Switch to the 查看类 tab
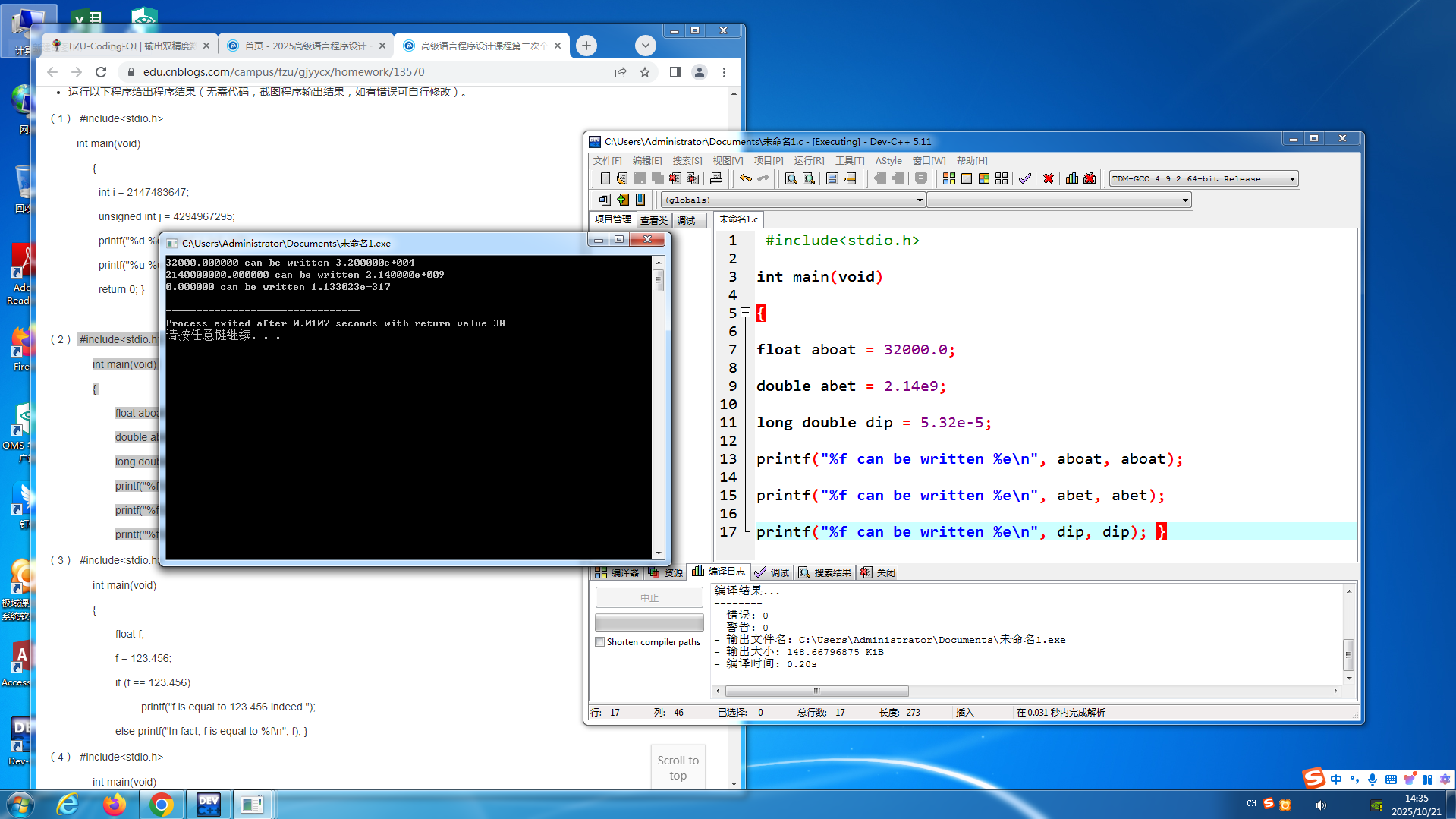 [x=653, y=220]
